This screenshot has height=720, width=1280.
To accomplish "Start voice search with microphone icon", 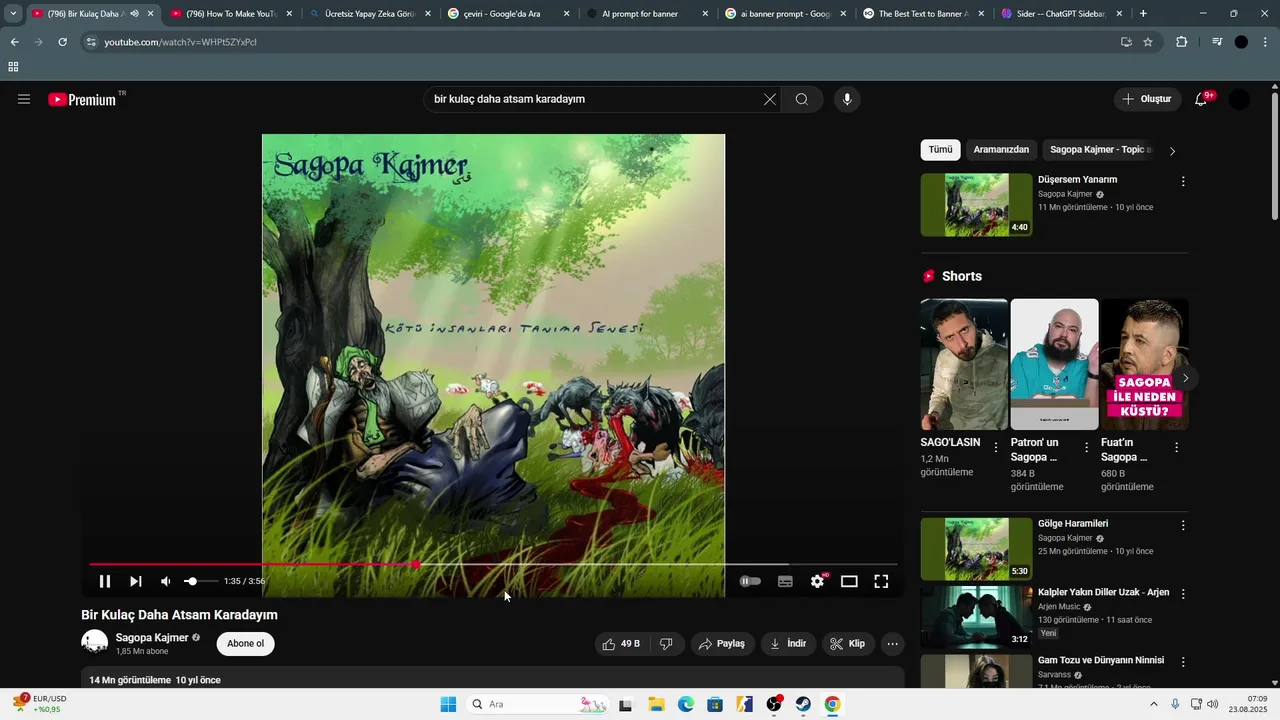I will tap(847, 99).
